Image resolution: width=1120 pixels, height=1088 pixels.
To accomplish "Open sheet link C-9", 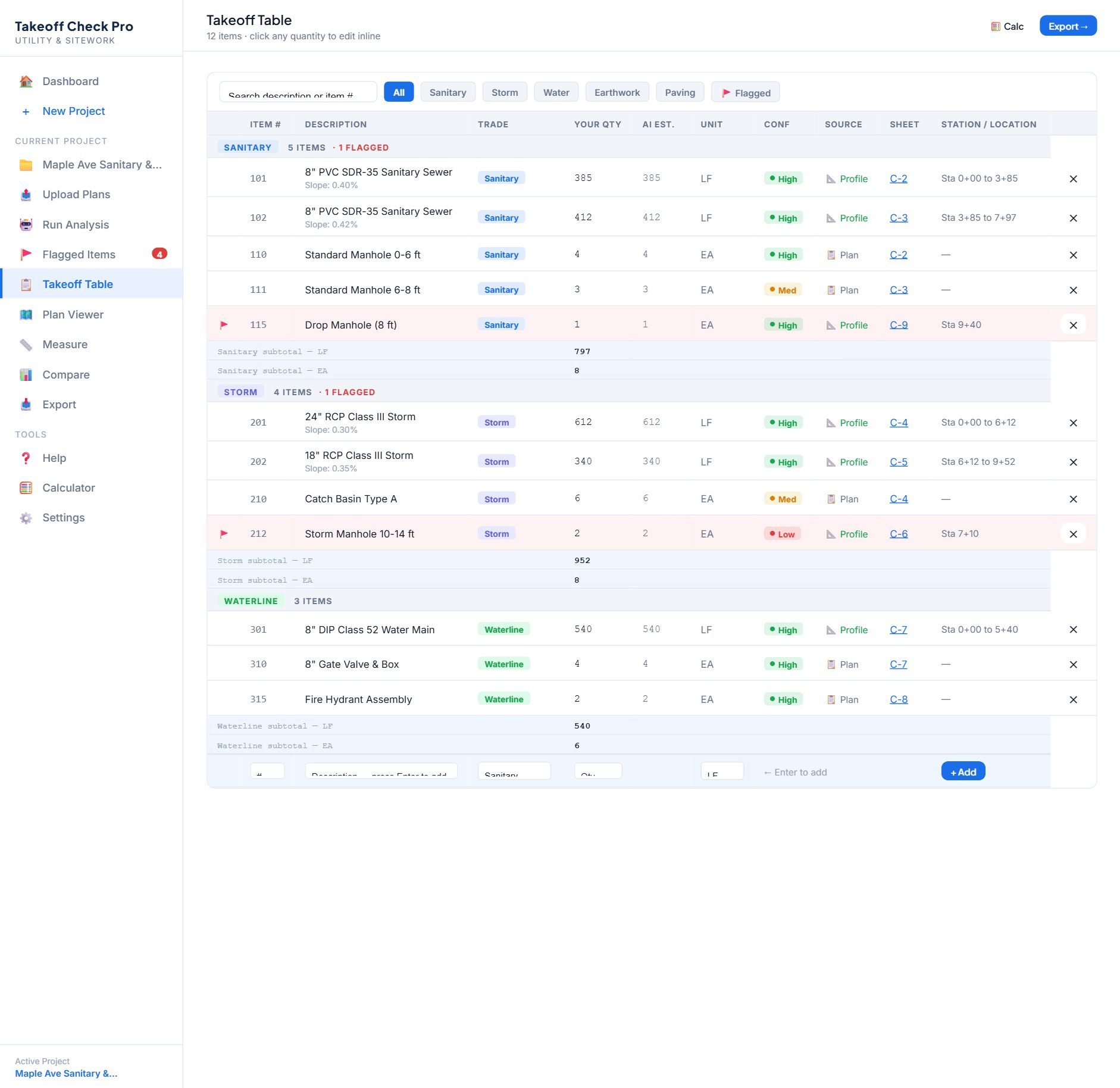I will pyautogui.click(x=899, y=325).
